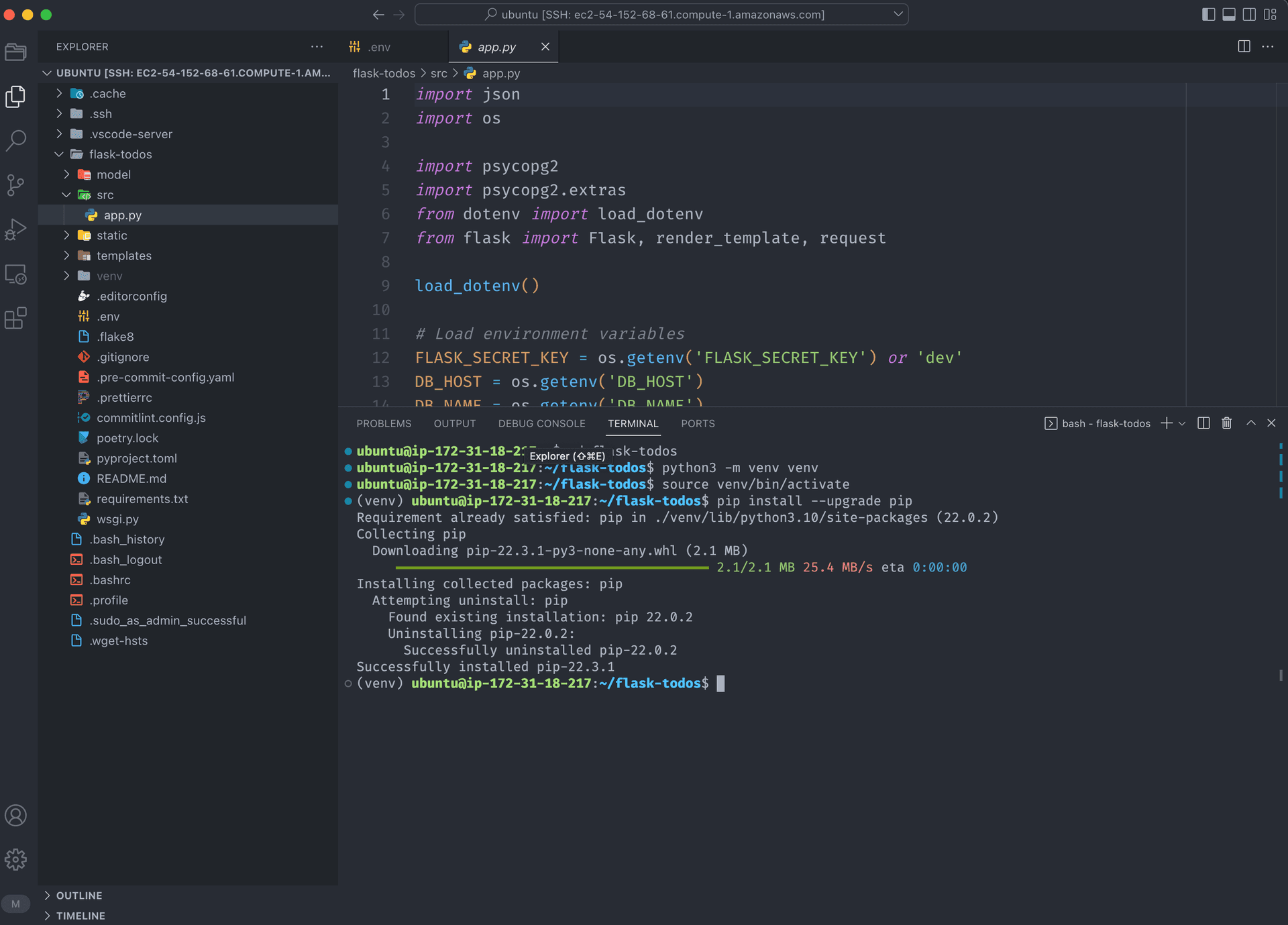The height and width of the screenshot is (925, 1288).
Task: Close the terminal panel
Action: [x=1271, y=423]
